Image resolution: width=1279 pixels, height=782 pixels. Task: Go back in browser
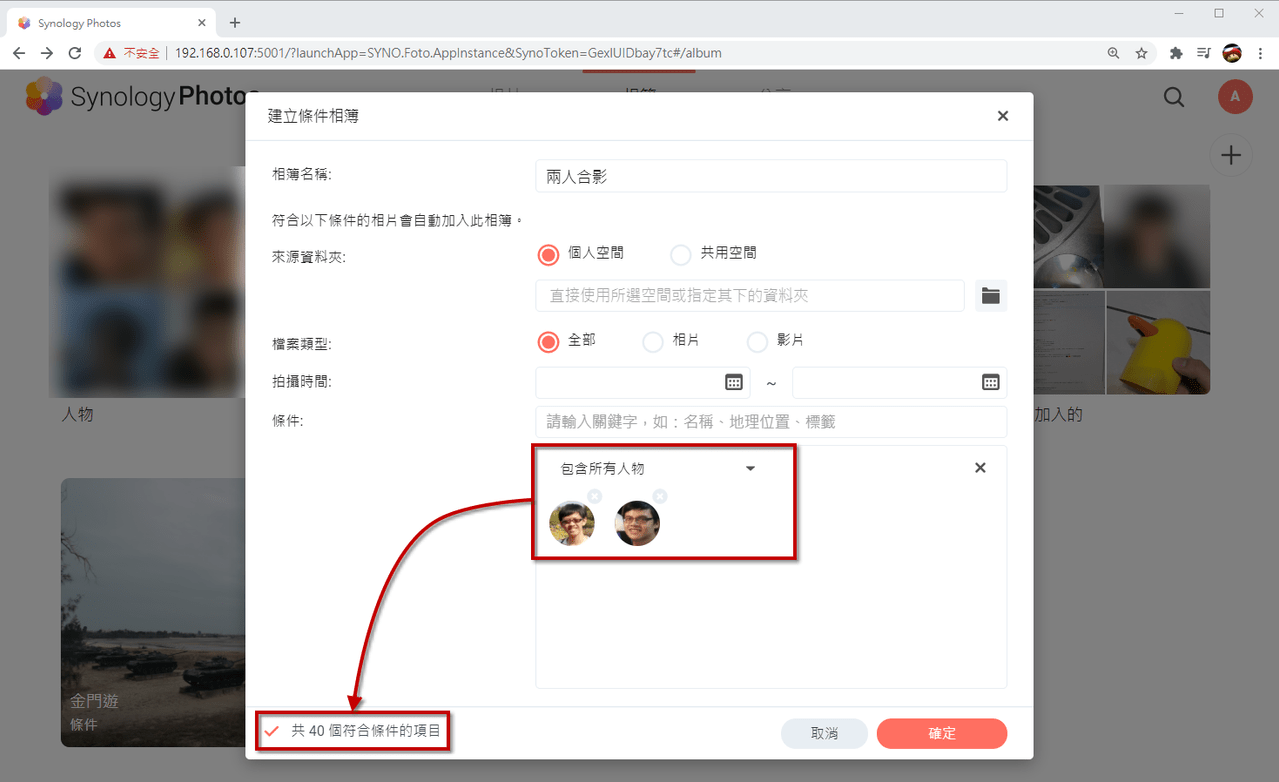tap(19, 53)
